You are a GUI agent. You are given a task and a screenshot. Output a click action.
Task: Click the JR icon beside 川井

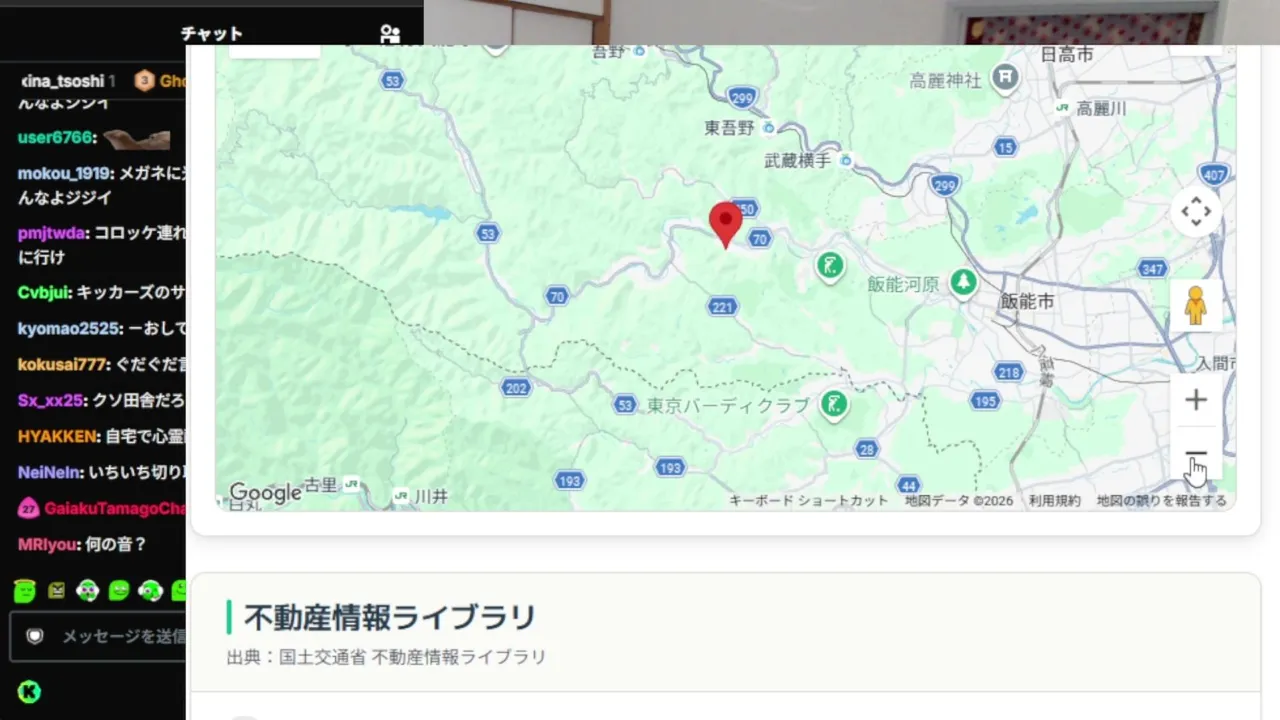[401, 495]
